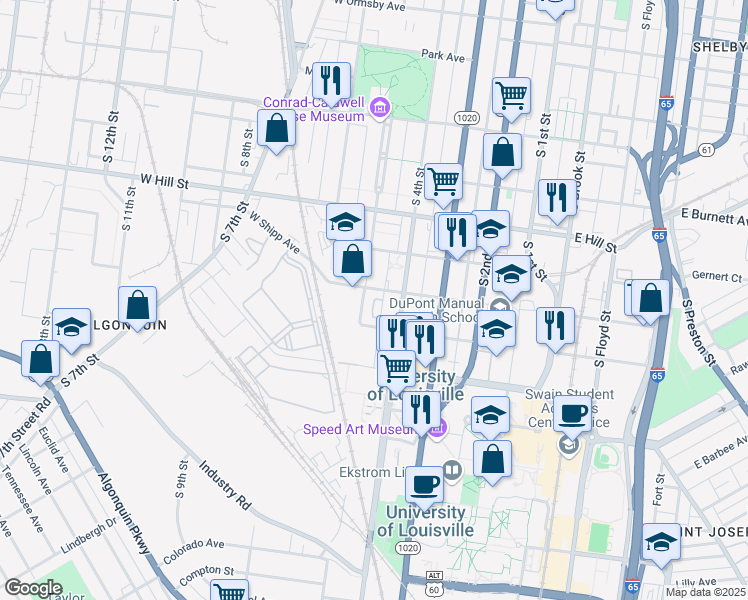Click the Algonquin Pkwy road label

(124, 513)
